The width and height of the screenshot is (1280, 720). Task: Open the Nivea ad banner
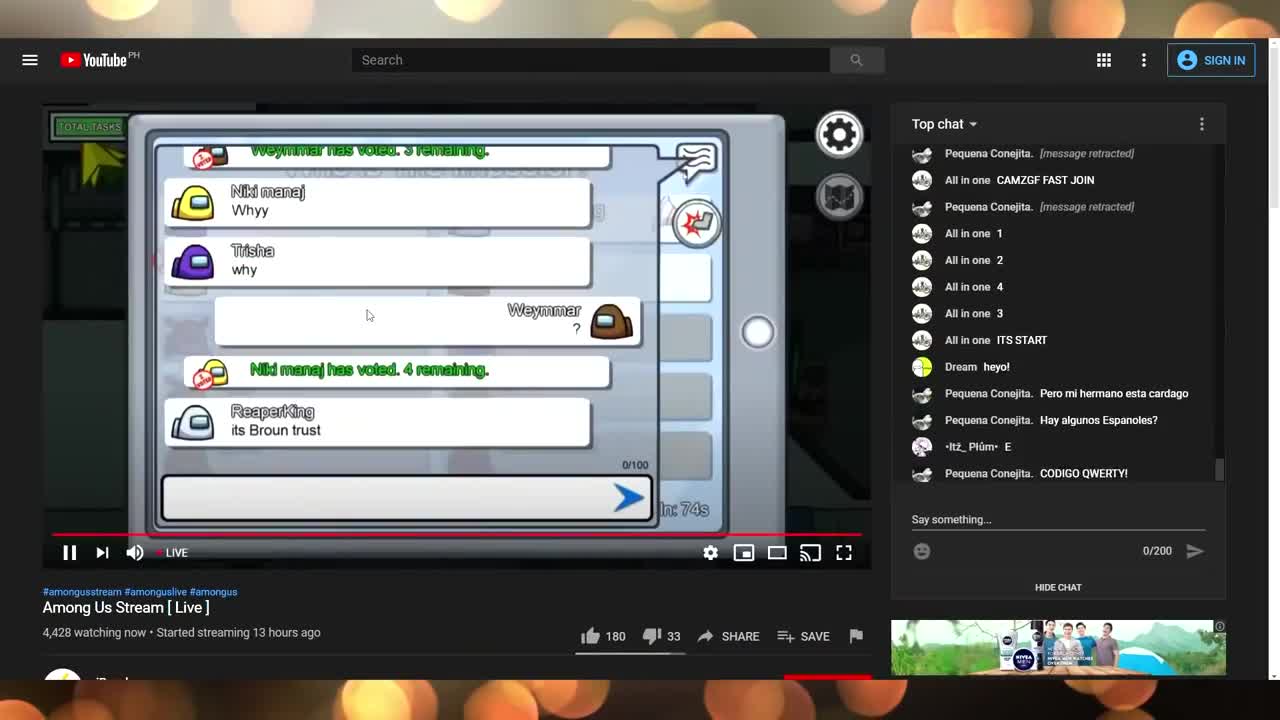[x=1058, y=647]
